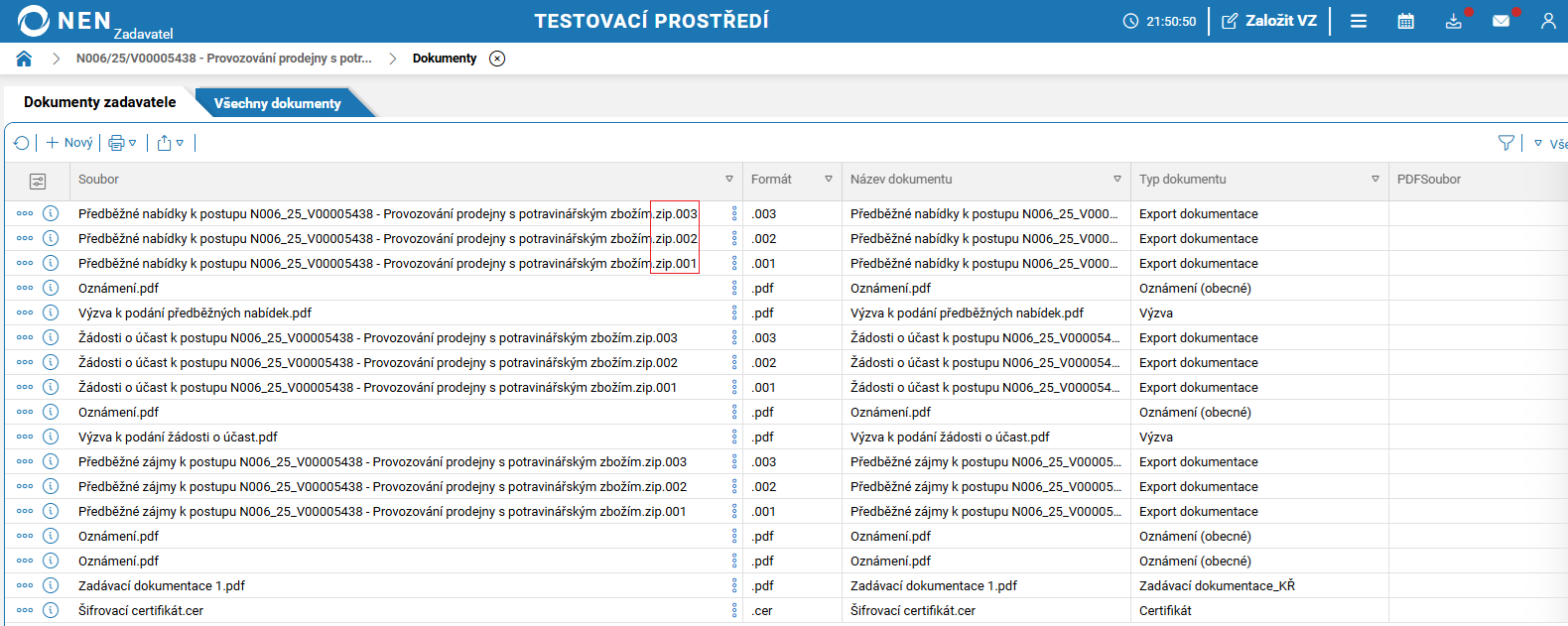Screen dimensions: 1568x626
Task: Select file Zadávací dokumentace 1.pdf
Action: click(162, 585)
